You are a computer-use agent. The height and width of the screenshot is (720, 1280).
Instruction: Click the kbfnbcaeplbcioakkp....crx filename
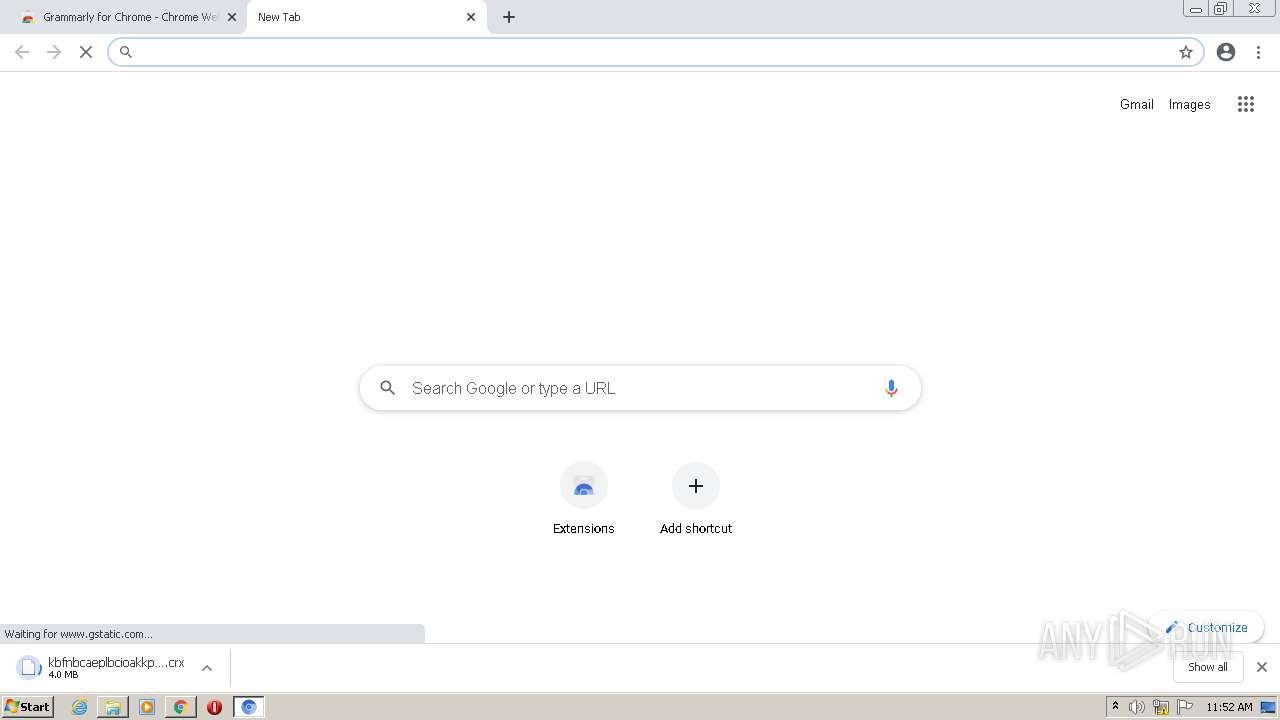(116, 662)
